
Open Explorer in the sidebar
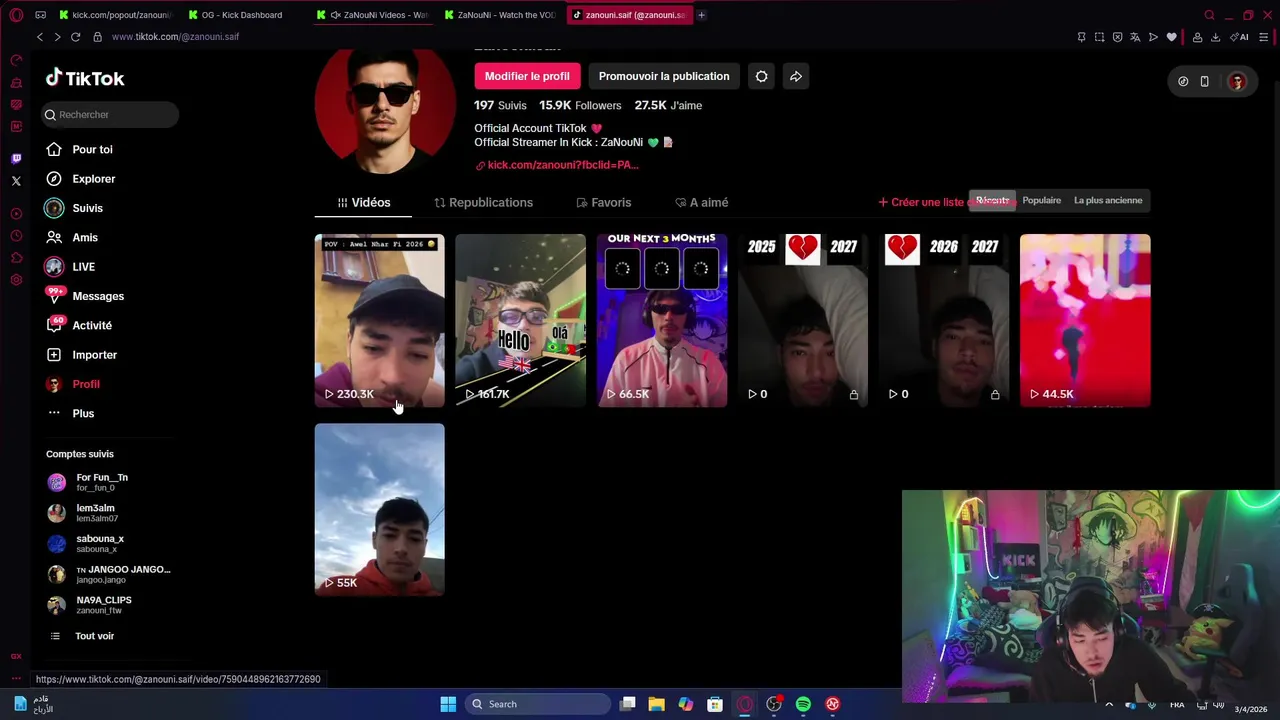tap(93, 179)
